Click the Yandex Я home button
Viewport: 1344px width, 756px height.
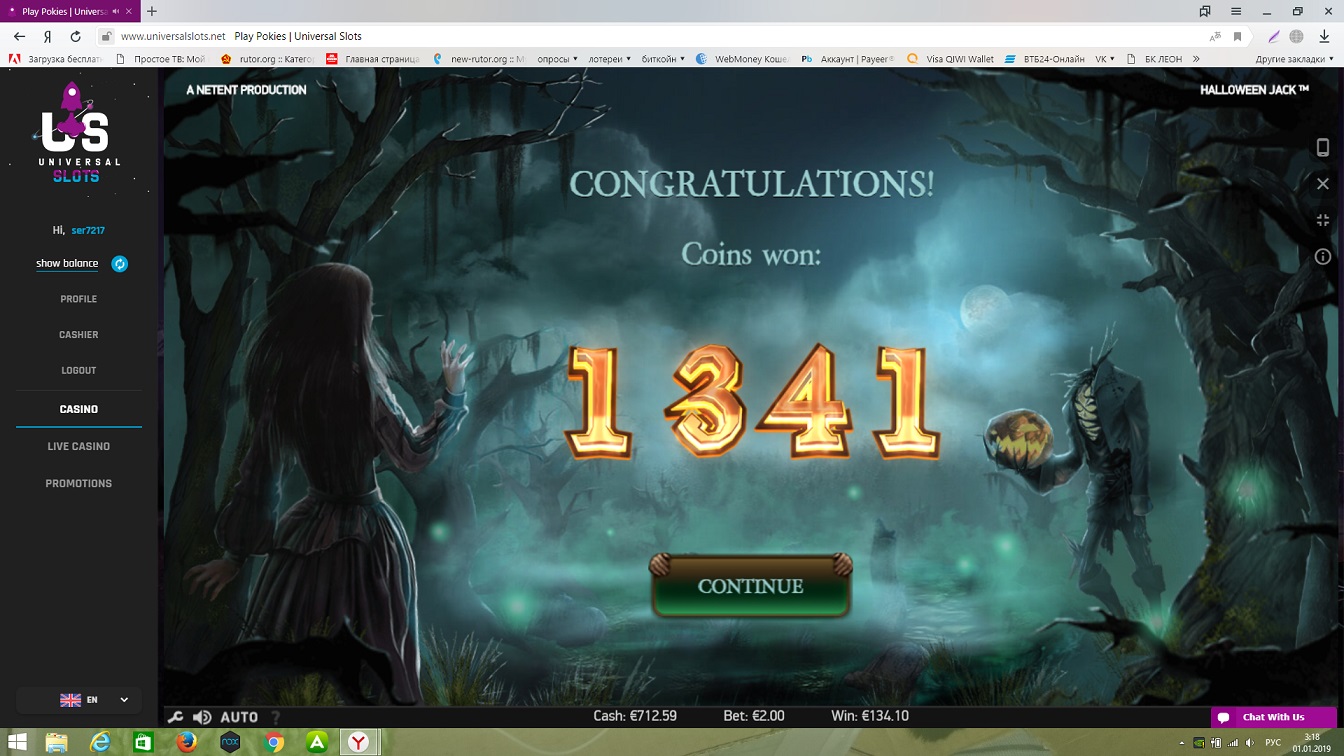pos(47,36)
